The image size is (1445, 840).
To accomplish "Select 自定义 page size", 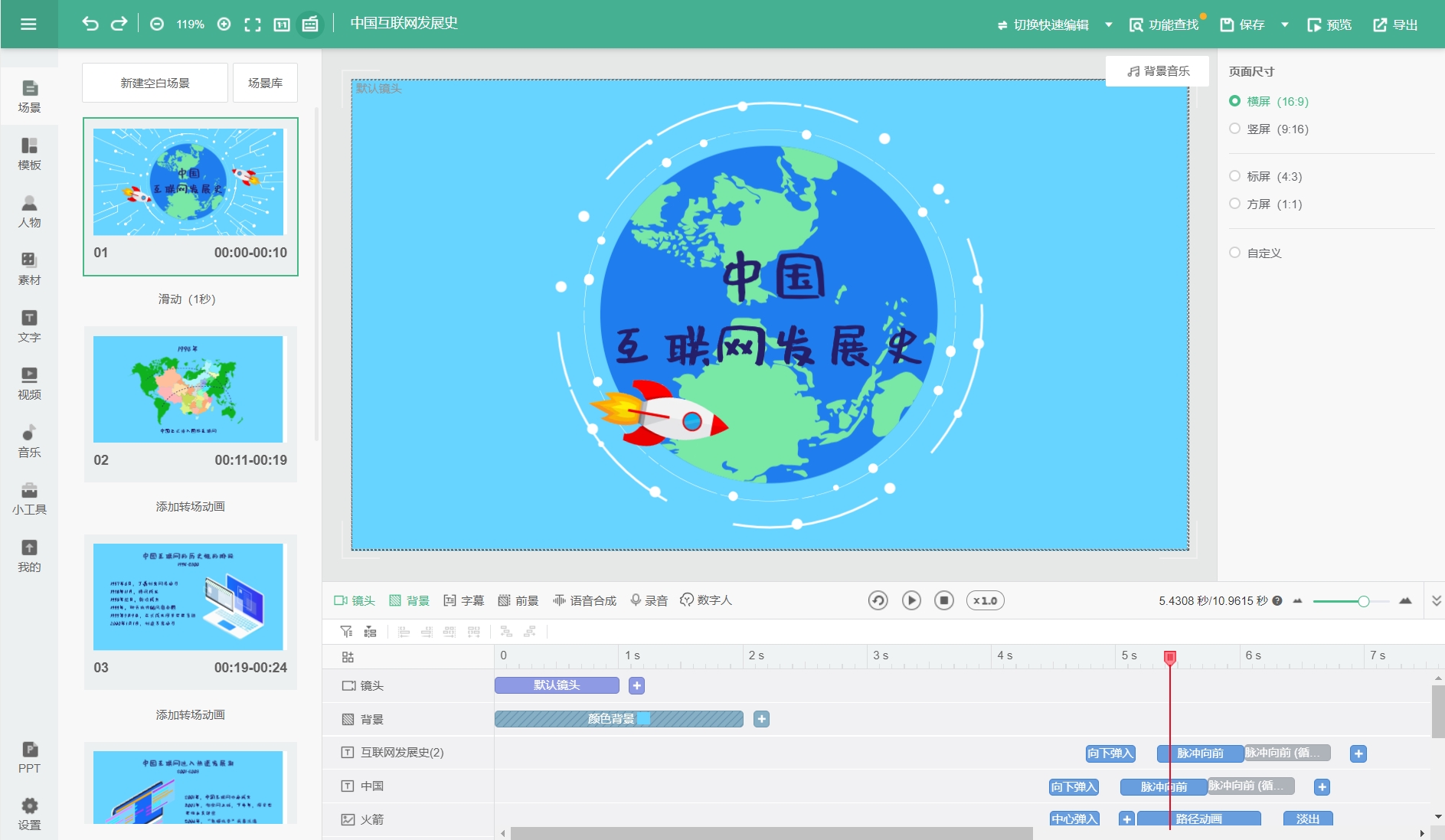I will tap(1255, 253).
